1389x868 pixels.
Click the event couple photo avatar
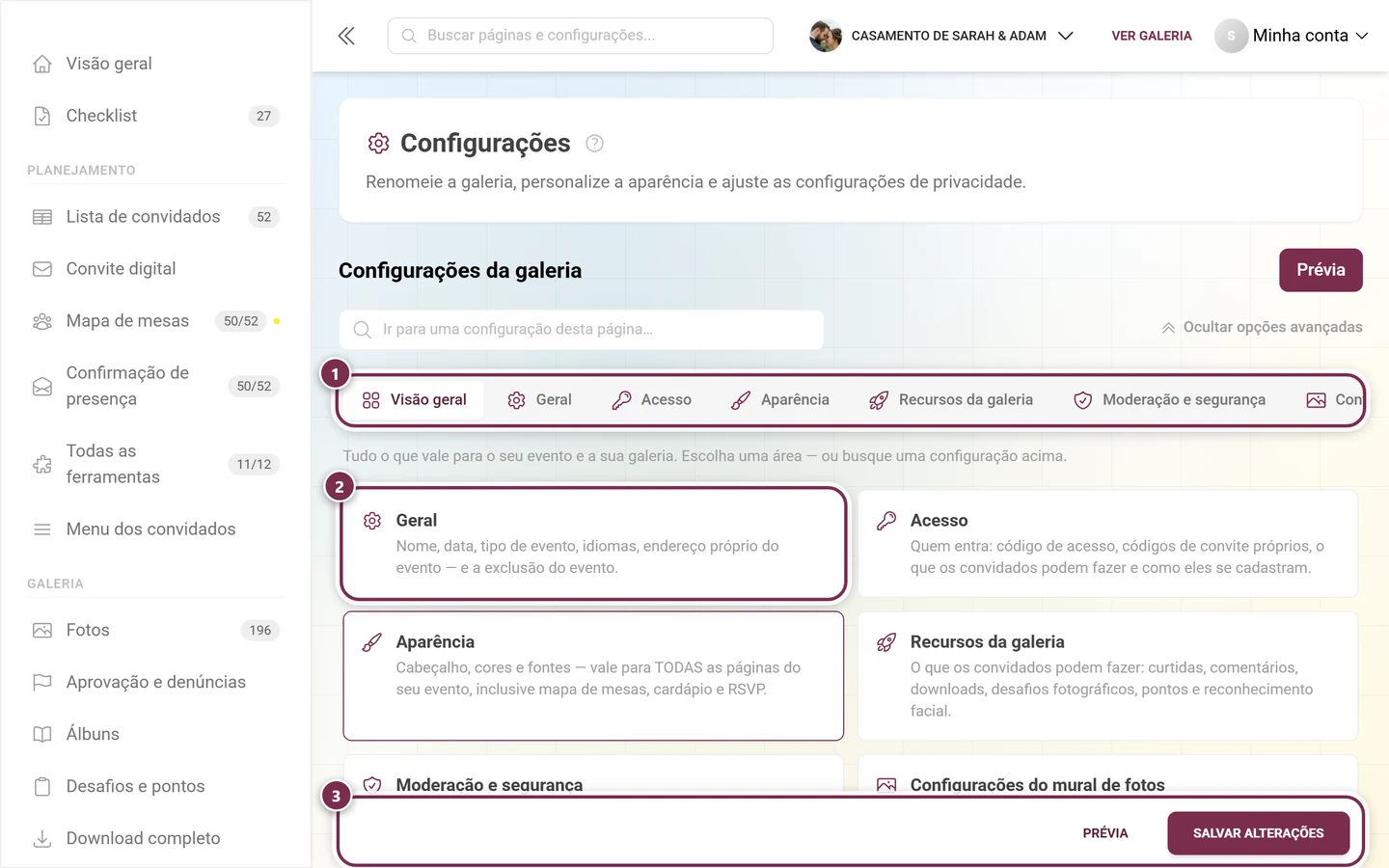point(826,36)
